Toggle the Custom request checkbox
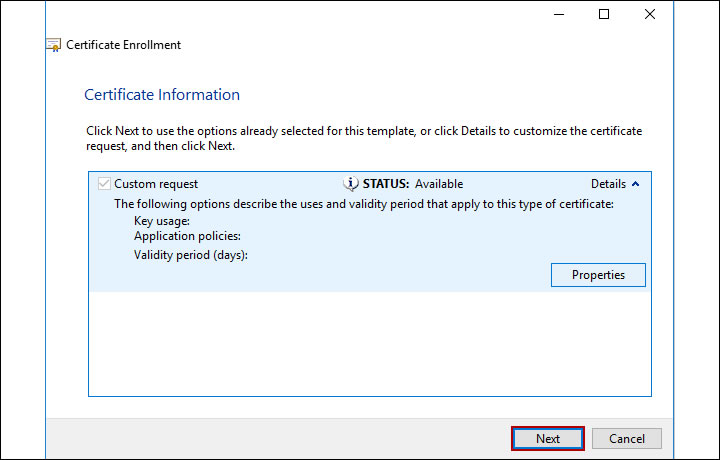720x460 pixels. [x=104, y=184]
